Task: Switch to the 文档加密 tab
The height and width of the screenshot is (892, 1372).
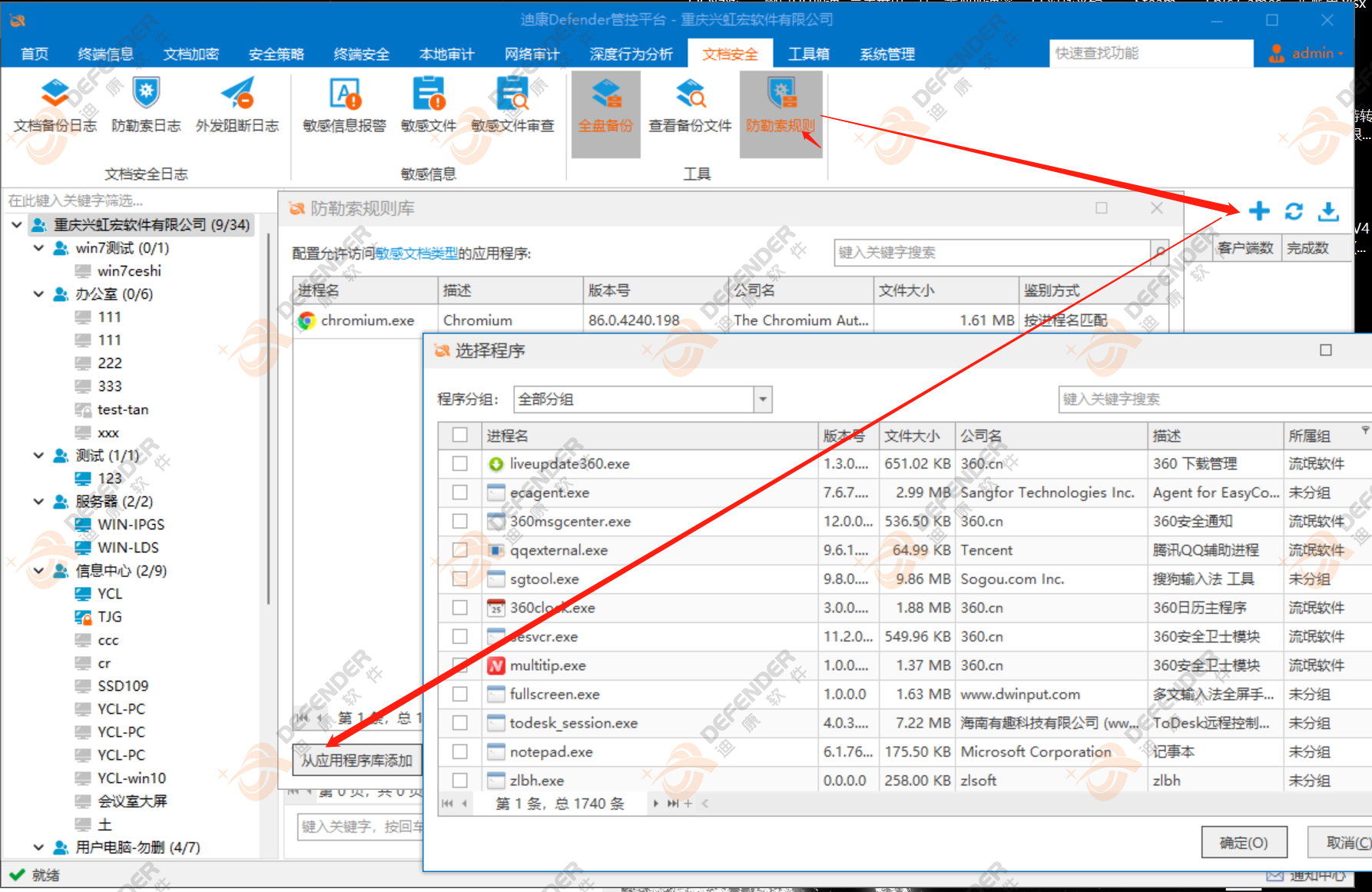Action: pos(191,54)
